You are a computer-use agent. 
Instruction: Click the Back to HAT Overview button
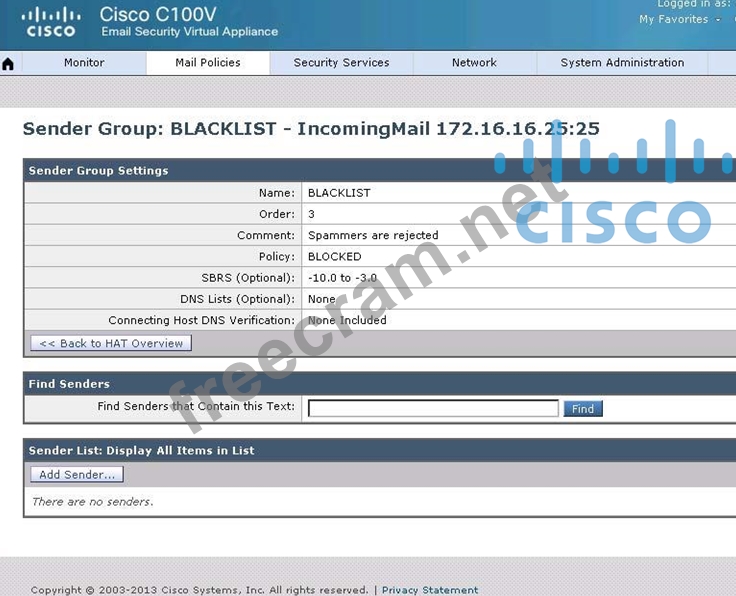(x=111, y=343)
